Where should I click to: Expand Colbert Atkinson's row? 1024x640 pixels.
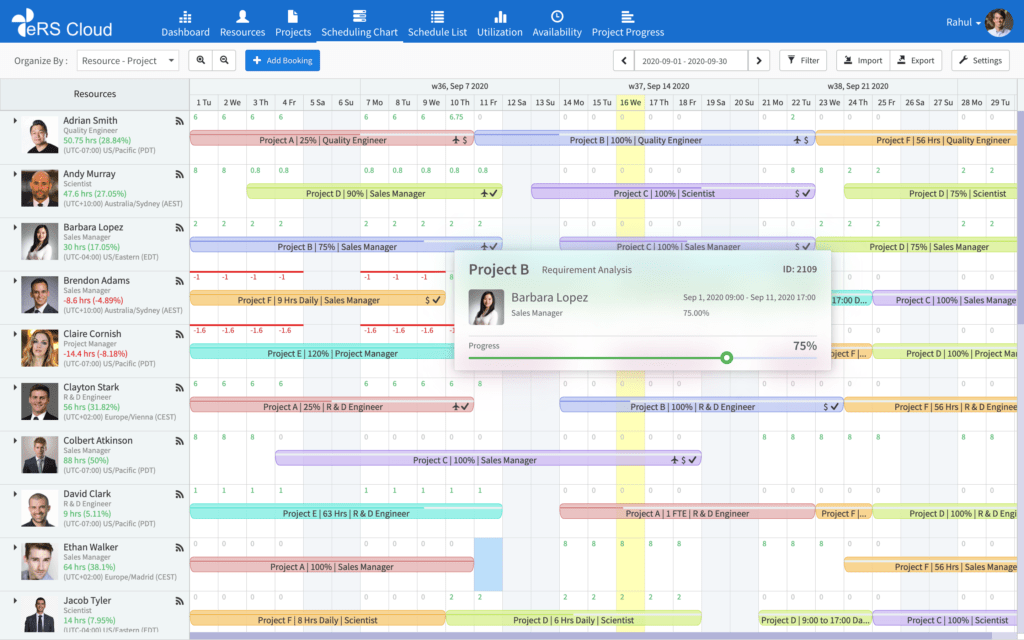click(14, 441)
